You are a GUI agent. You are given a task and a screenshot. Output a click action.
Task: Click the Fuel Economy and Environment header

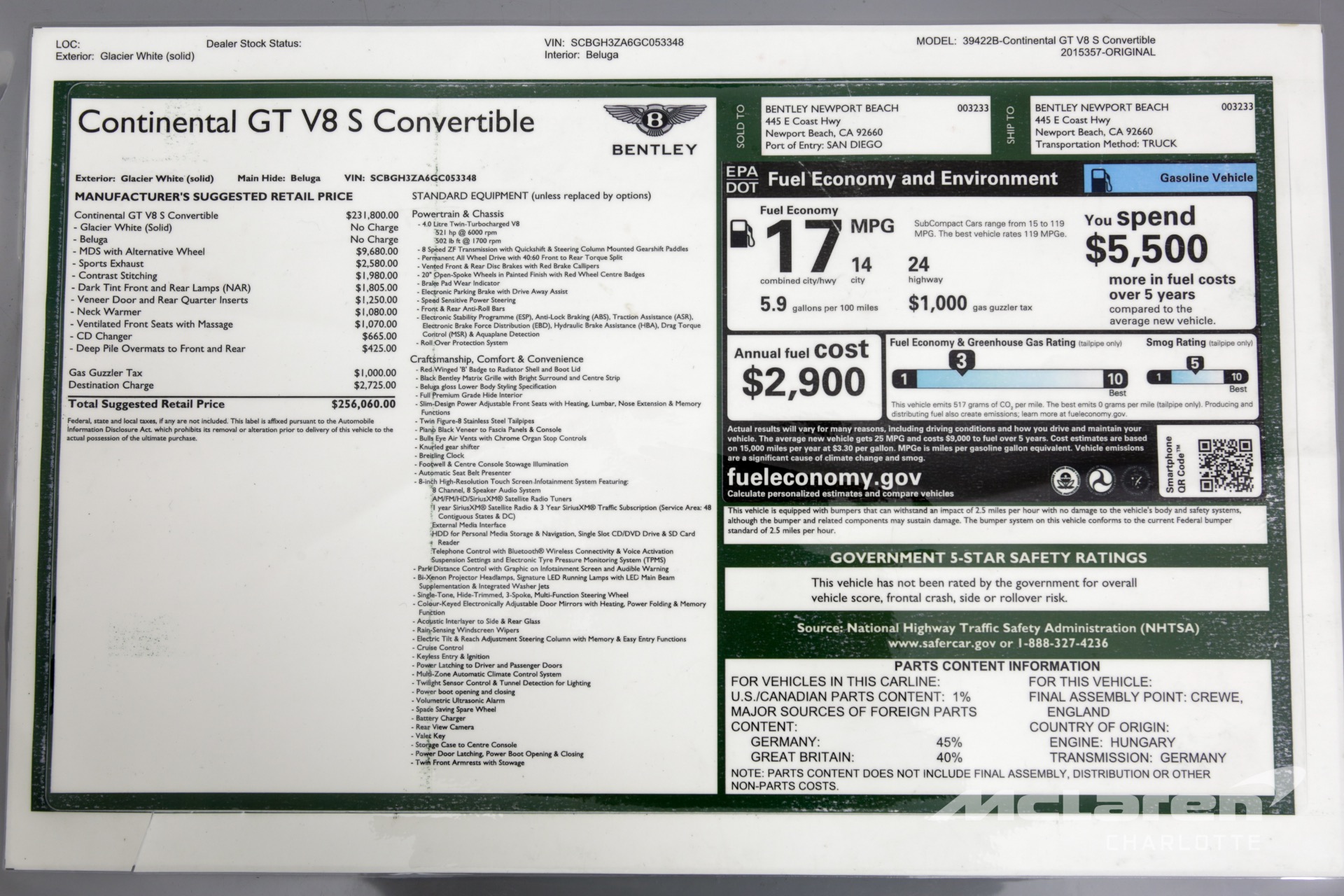pos(913,178)
